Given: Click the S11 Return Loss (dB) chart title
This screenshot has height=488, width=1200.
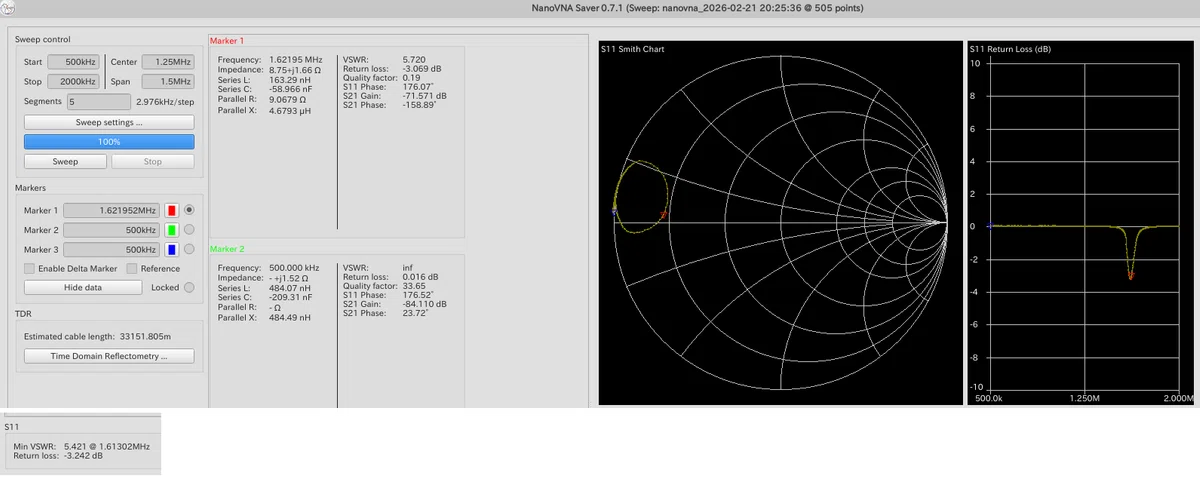Looking at the screenshot, I should 1011,49.
